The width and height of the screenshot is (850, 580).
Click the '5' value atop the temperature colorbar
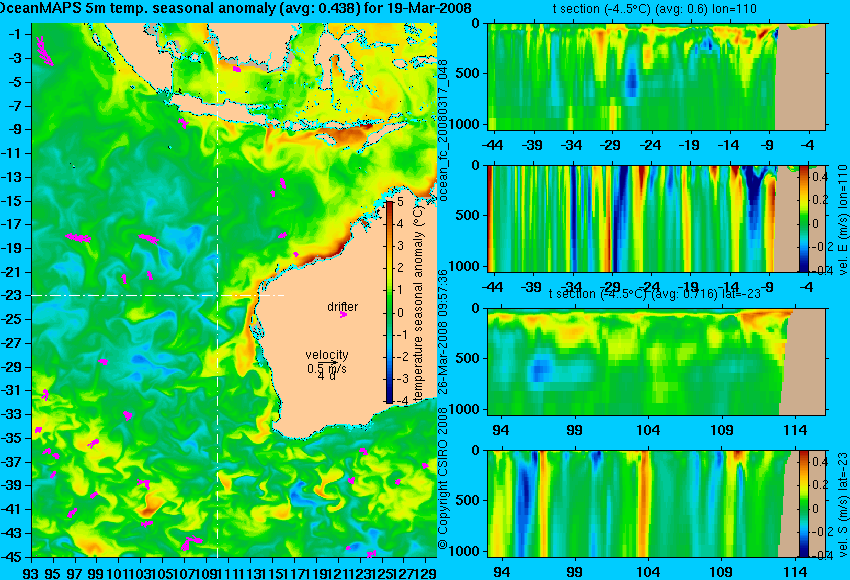pyautogui.click(x=400, y=202)
